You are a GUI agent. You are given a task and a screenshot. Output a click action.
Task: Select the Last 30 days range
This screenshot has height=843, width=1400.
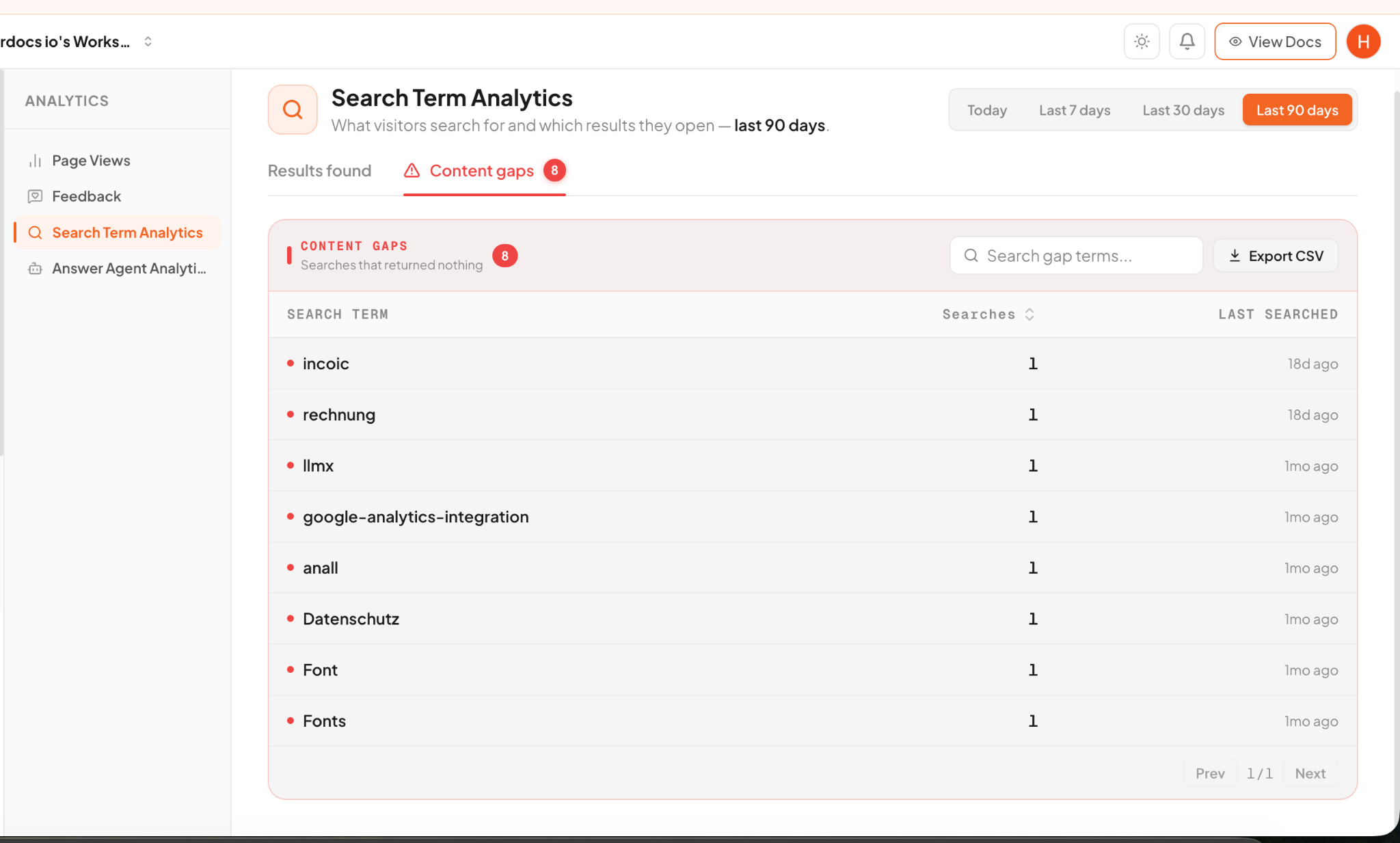1183,110
